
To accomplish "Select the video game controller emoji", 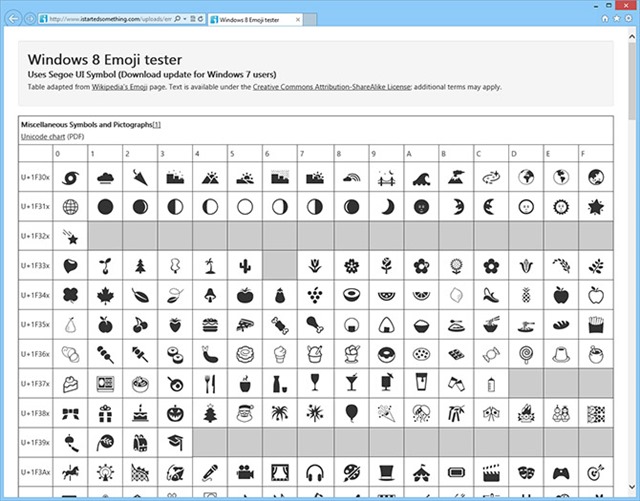I will click(x=561, y=473).
